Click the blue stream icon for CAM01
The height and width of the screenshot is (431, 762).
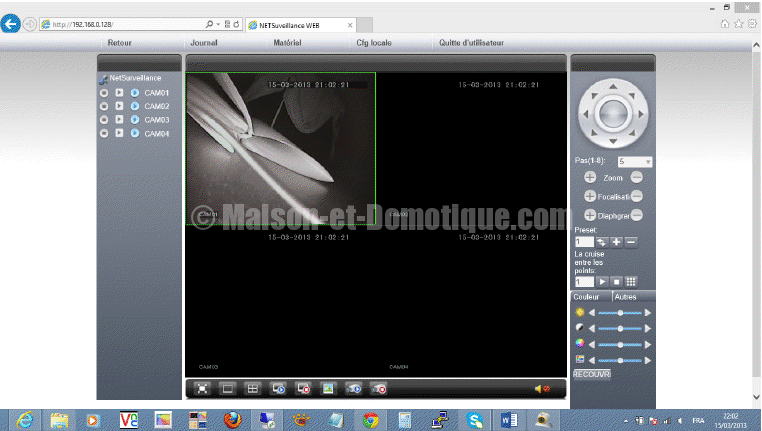(x=135, y=93)
